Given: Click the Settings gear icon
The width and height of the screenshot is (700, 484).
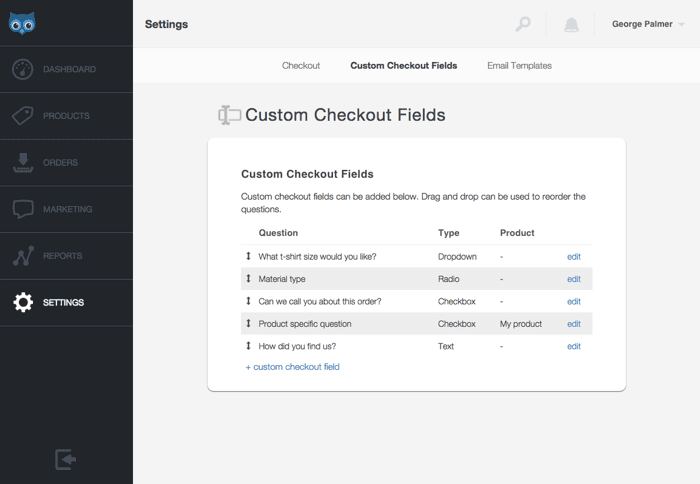Looking at the screenshot, I should click(23, 303).
